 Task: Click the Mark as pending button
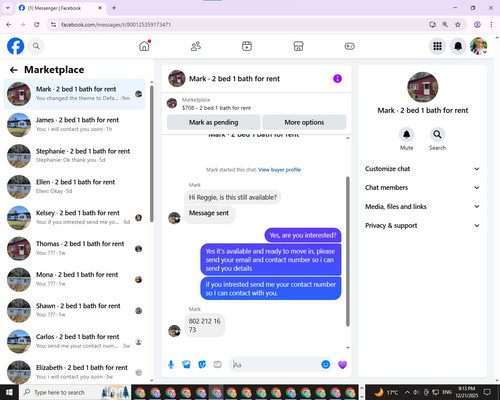[213, 122]
